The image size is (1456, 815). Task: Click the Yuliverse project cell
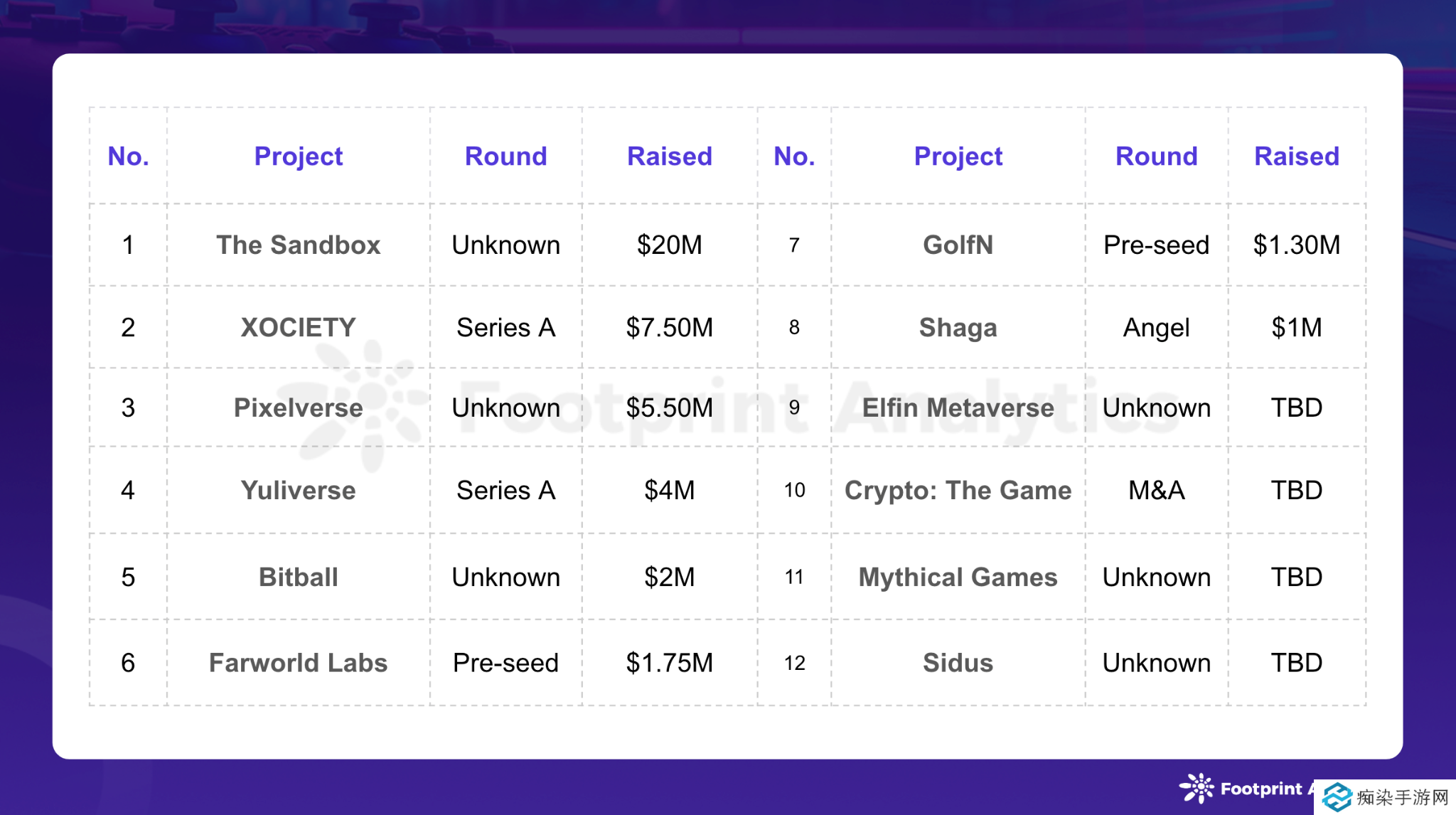pos(298,491)
